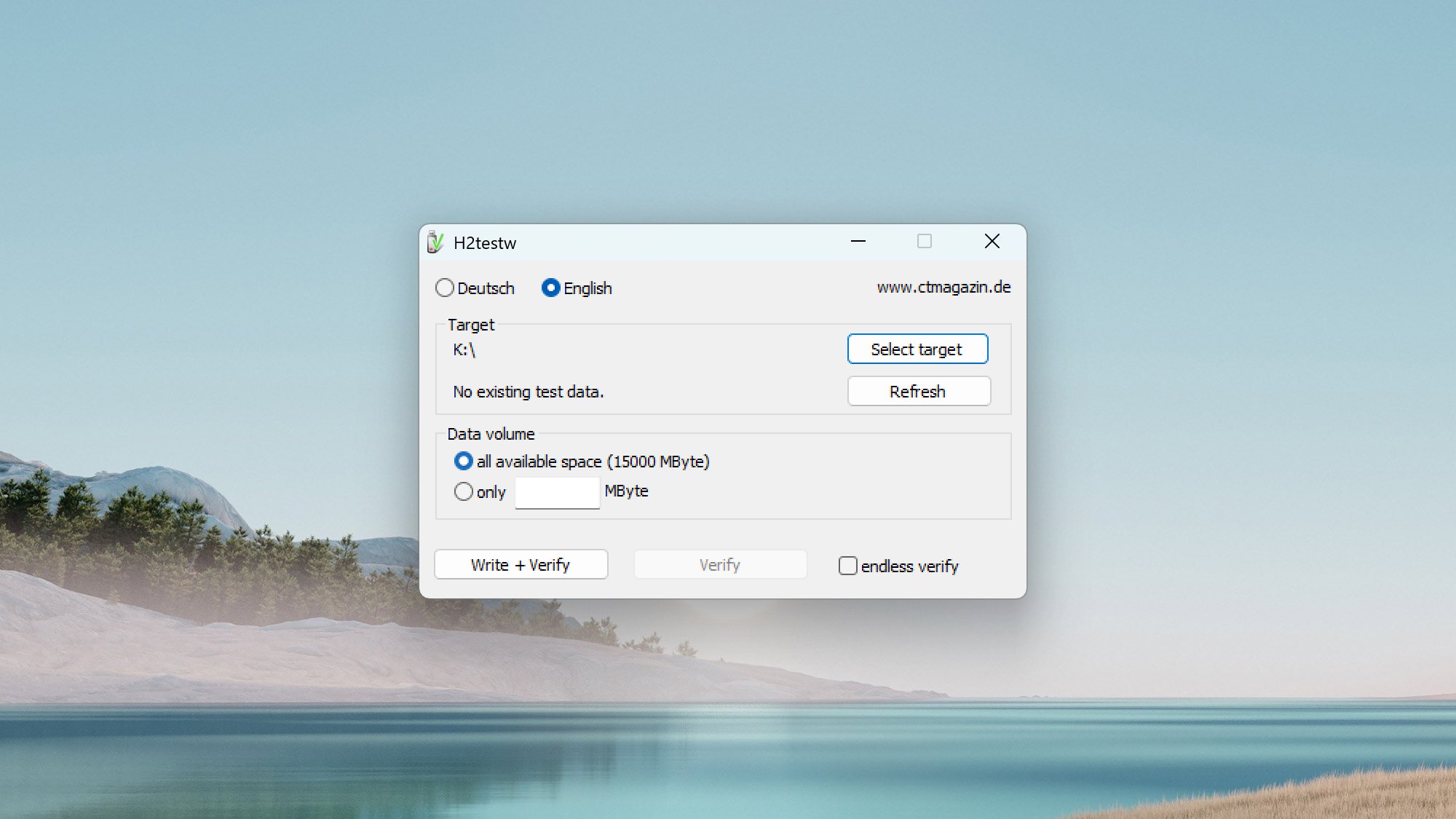This screenshot has width=1456, height=819.
Task: Click the K:\ target path text
Action: pyautogui.click(x=464, y=350)
